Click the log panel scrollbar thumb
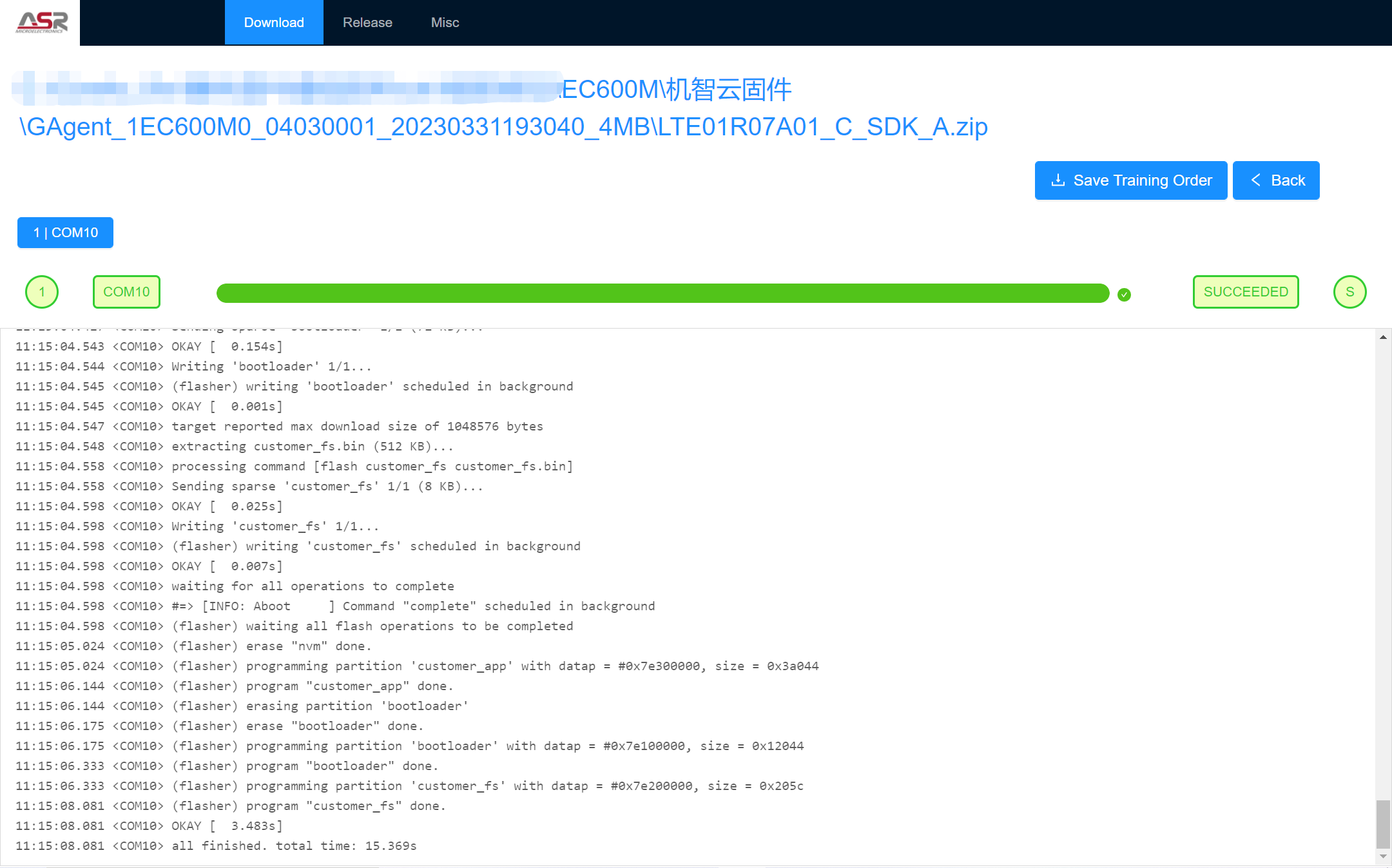The height and width of the screenshot is (868, 1392). pos(1383,824)
